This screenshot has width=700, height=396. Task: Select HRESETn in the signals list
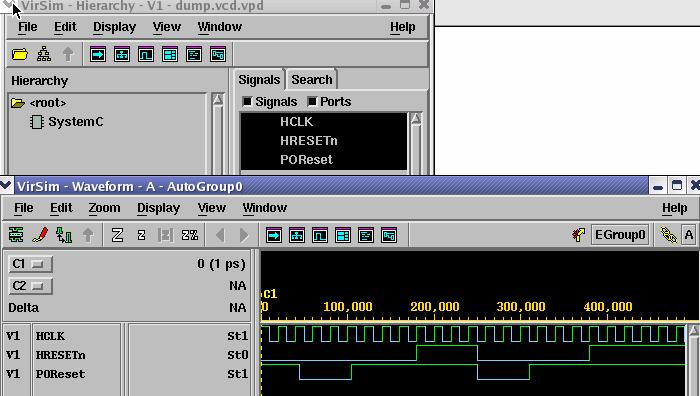tap(324, 141)
